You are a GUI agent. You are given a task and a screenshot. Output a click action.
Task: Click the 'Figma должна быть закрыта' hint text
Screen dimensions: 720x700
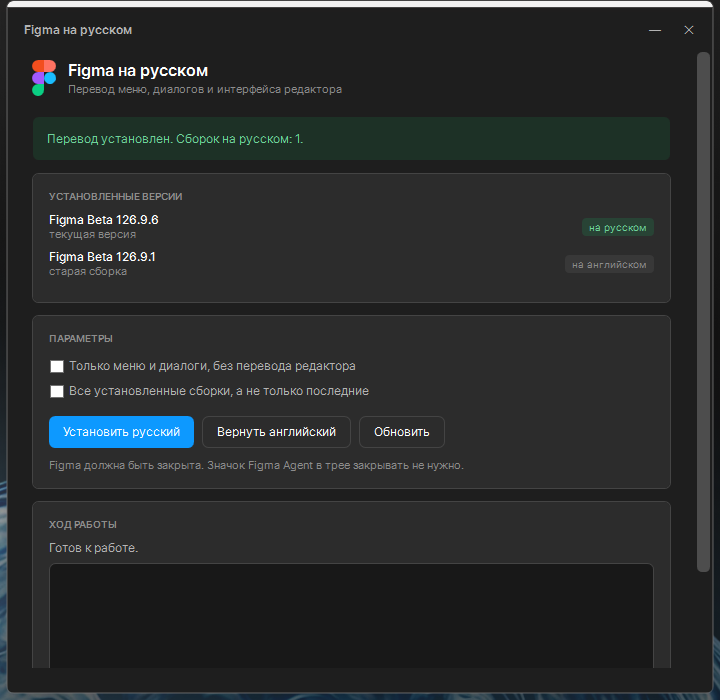click(256, 465)
